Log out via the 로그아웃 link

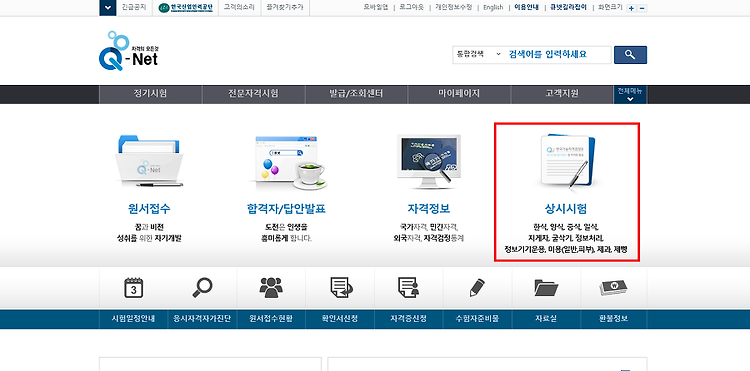point(412,8)
